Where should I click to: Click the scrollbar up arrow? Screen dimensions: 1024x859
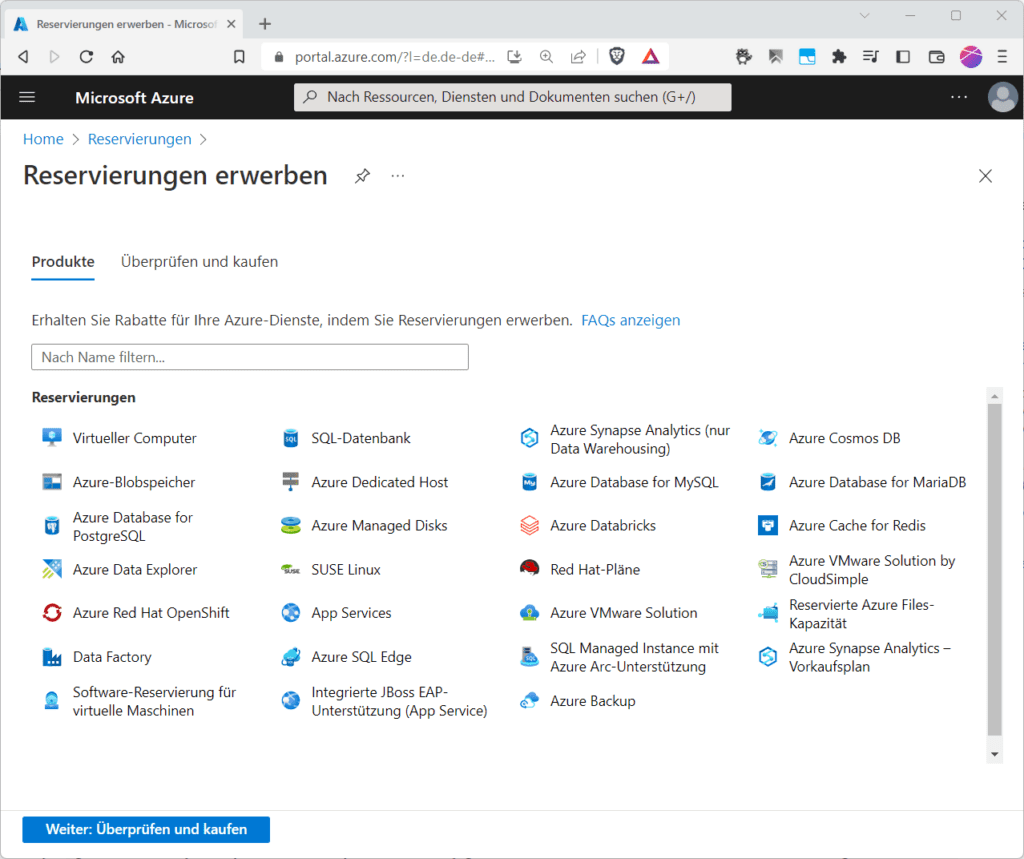(995, 397)
